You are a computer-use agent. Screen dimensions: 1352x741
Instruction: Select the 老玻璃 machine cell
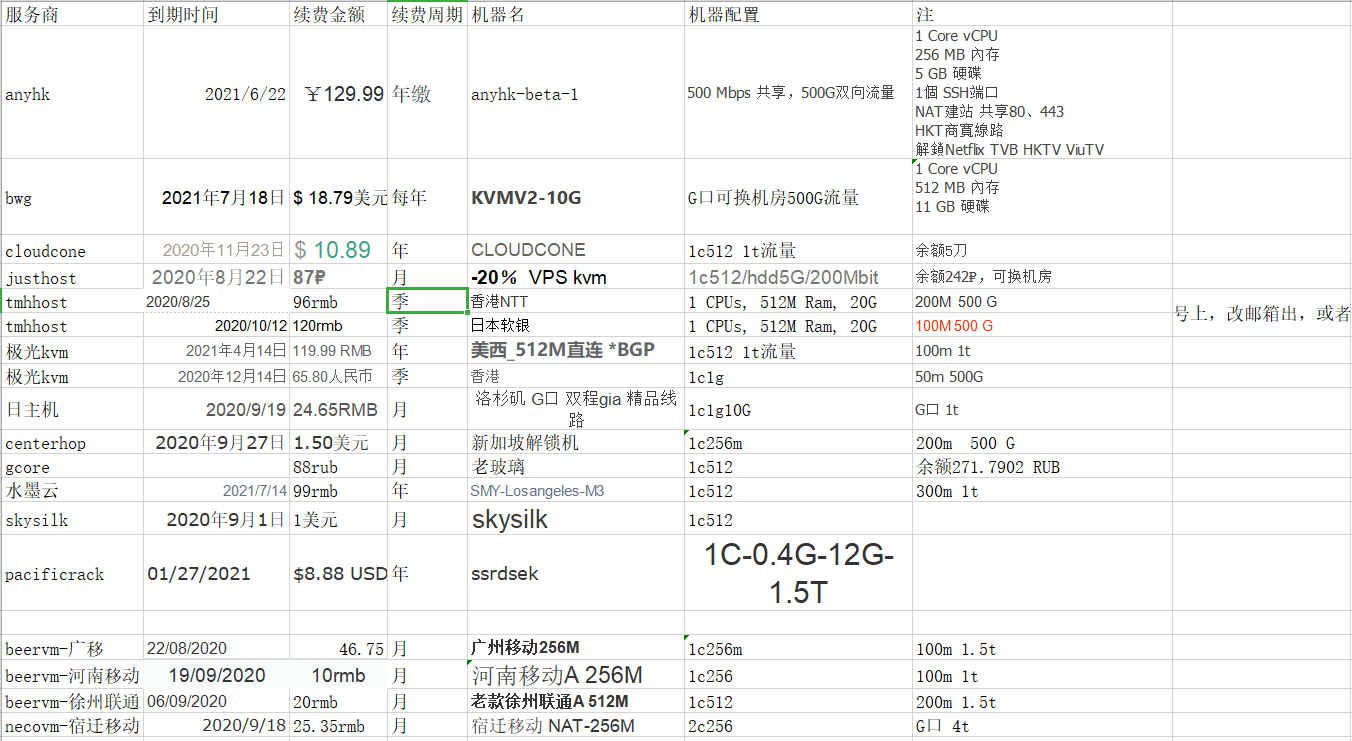point(576,467)
